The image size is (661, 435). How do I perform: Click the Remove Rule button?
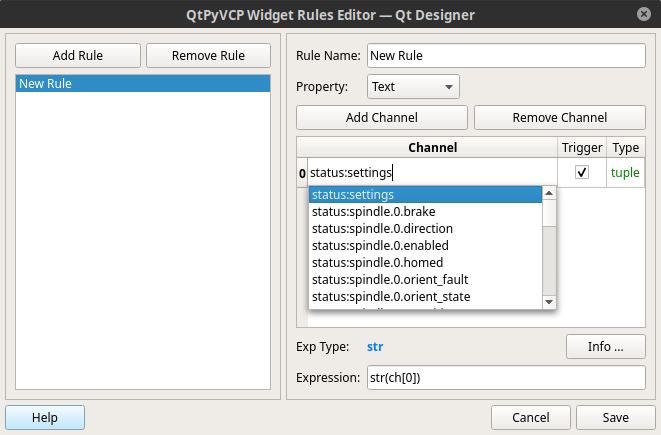(208, 55)
